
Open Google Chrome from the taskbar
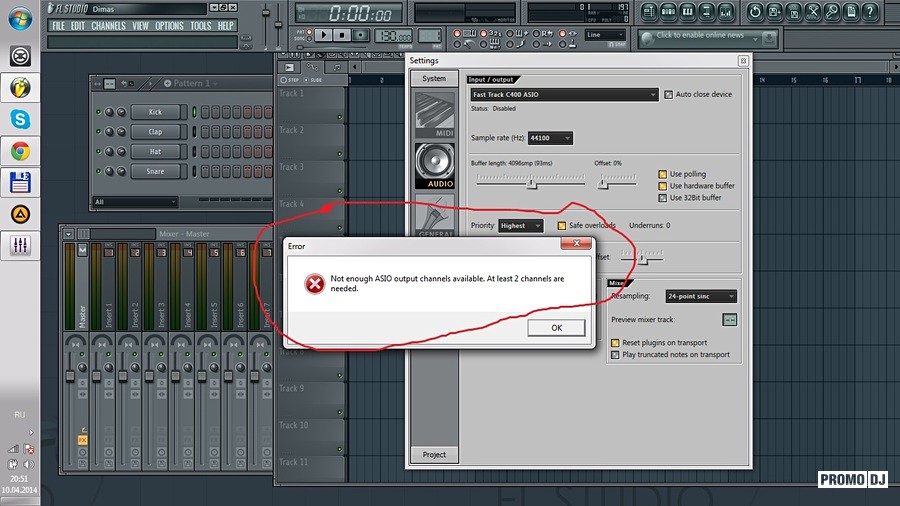[20, 151]
